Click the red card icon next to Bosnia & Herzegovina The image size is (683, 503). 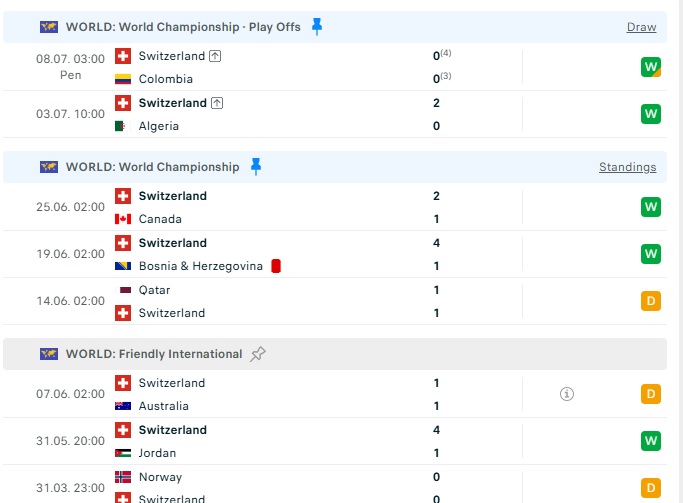point(276,266)
